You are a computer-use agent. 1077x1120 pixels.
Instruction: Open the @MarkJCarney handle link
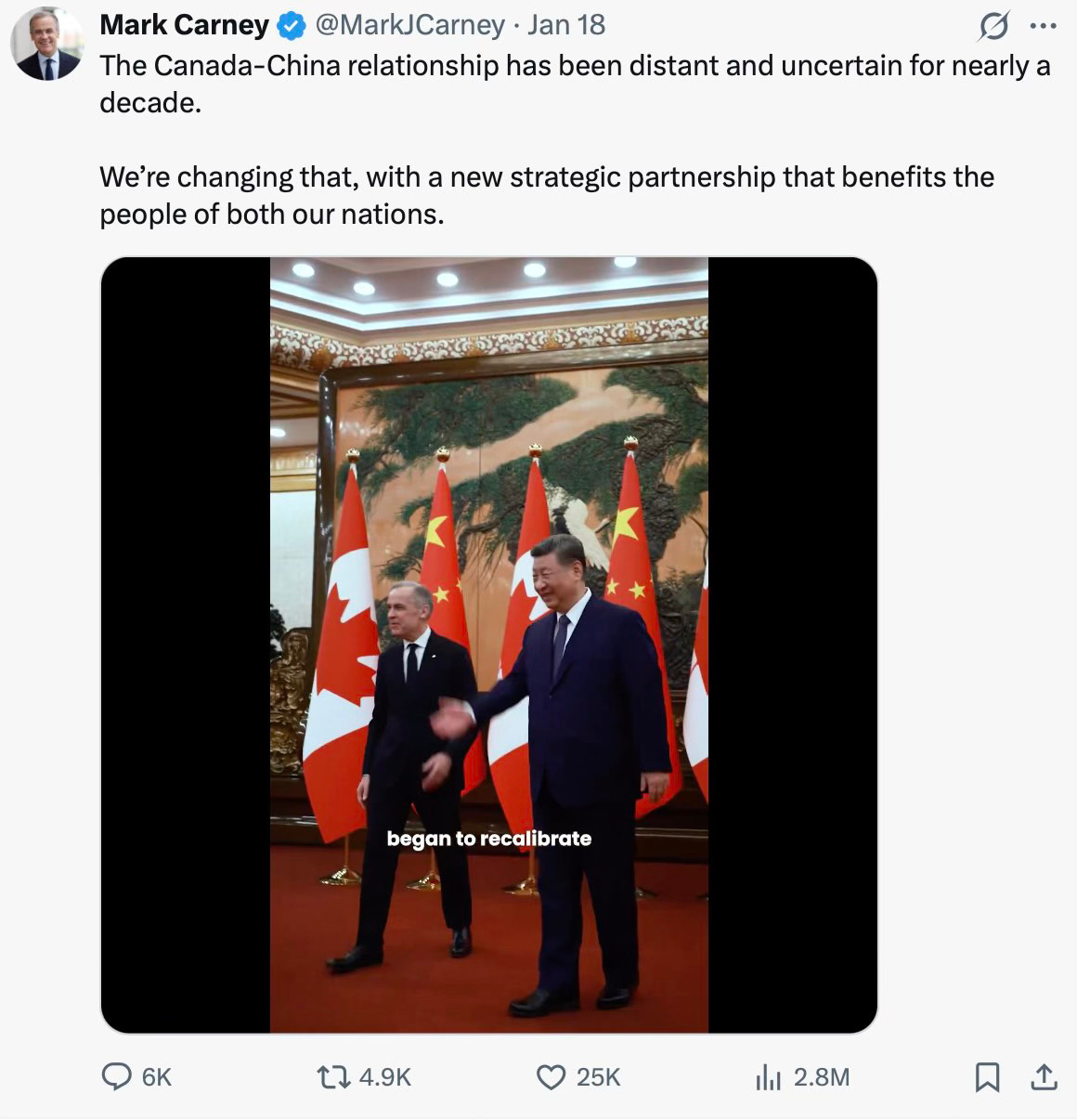click(410, 25)
